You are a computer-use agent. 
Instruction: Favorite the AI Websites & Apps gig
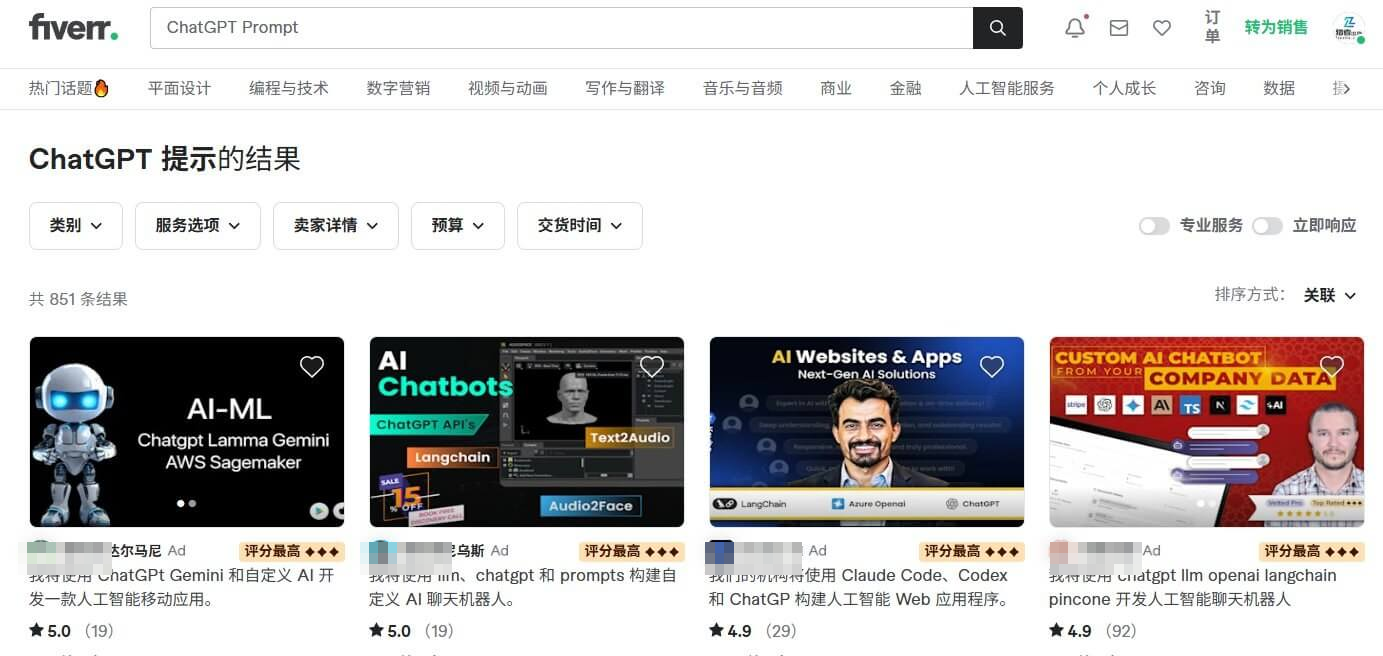tap(992, 367)
